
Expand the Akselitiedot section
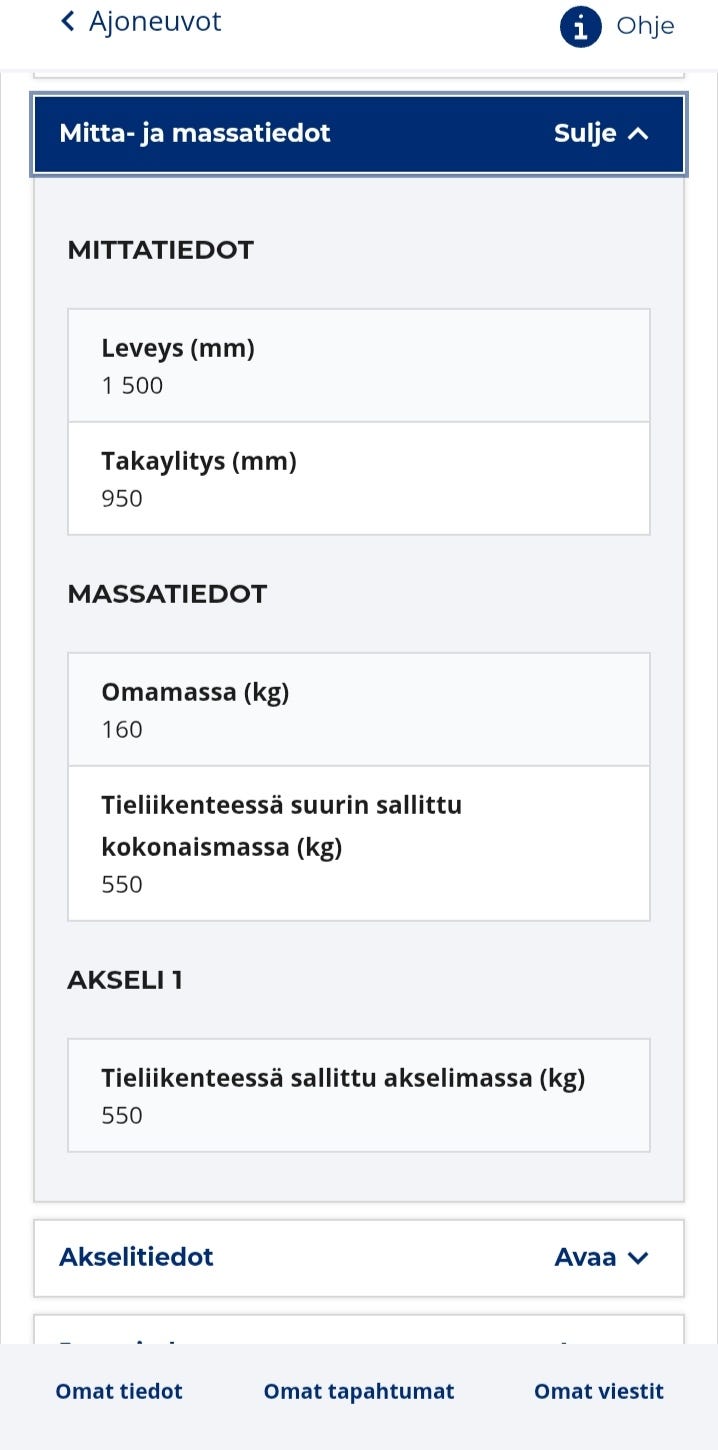pos(359,1258)
